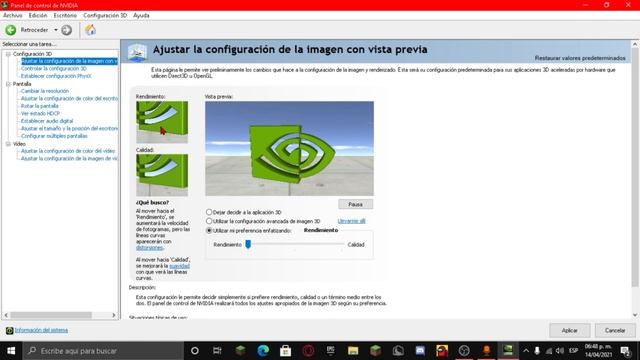Open Microsoft Edge from taskbar
This screenshot has width=640, height=360.
tap(263, 351)
